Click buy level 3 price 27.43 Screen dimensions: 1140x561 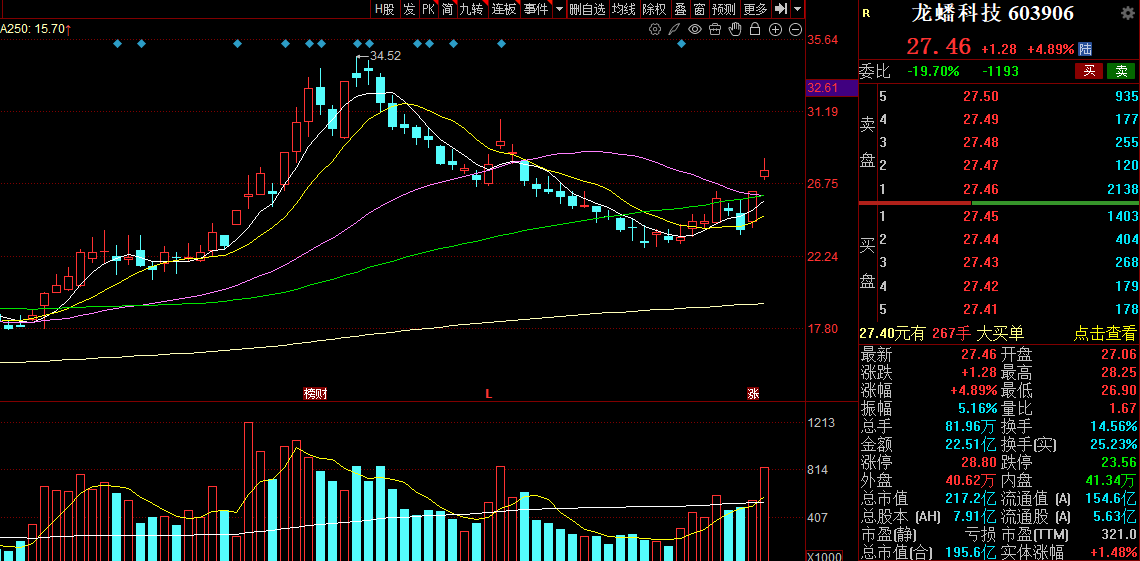pos(982,262)
